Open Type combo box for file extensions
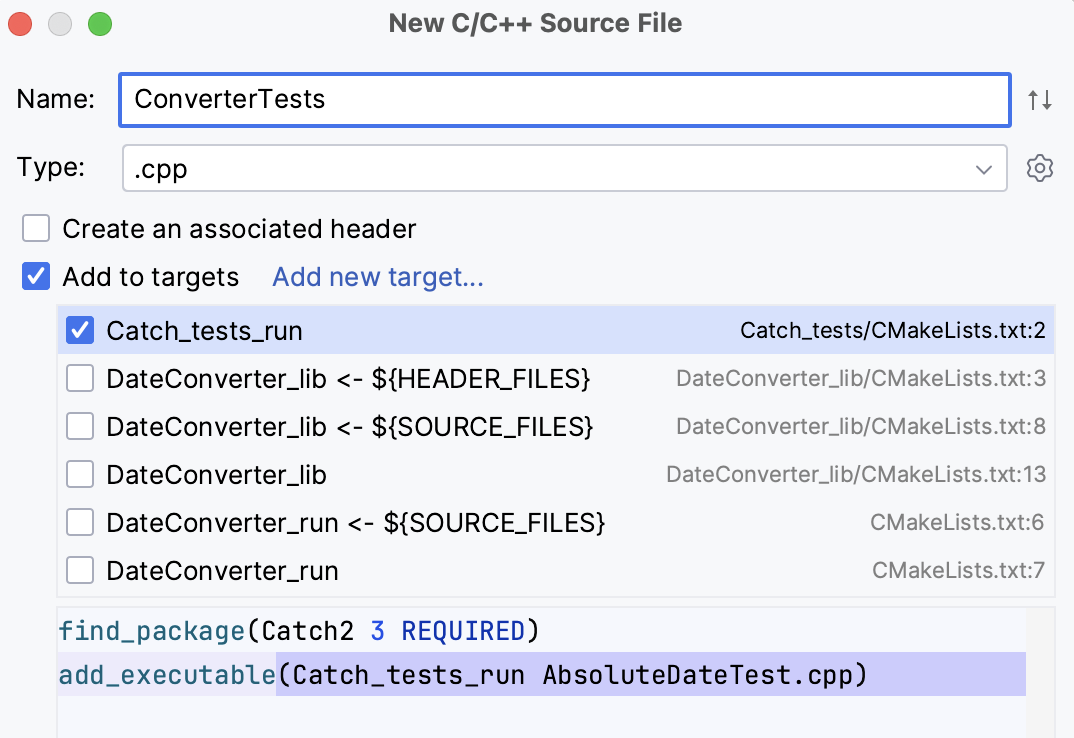This screenshot has width=1074, height=738. click(560, 168)
